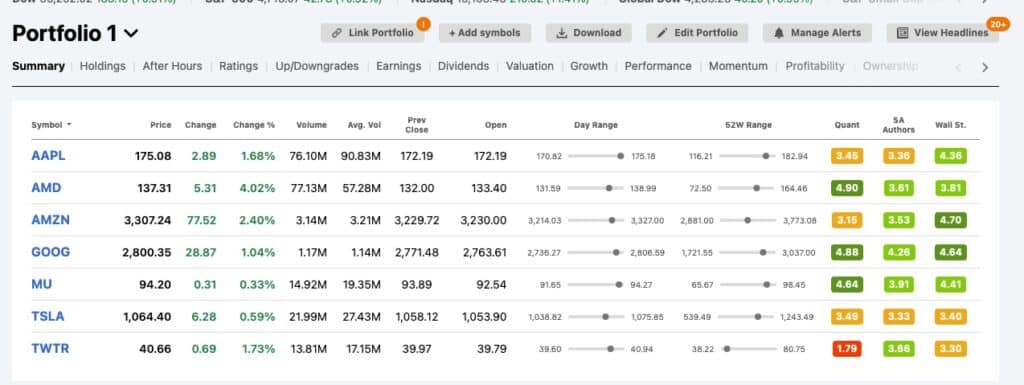This screenshot has height=385, width=1024.
Task: Click AAPL average volume 90.83M
Action: coord(360,156)
